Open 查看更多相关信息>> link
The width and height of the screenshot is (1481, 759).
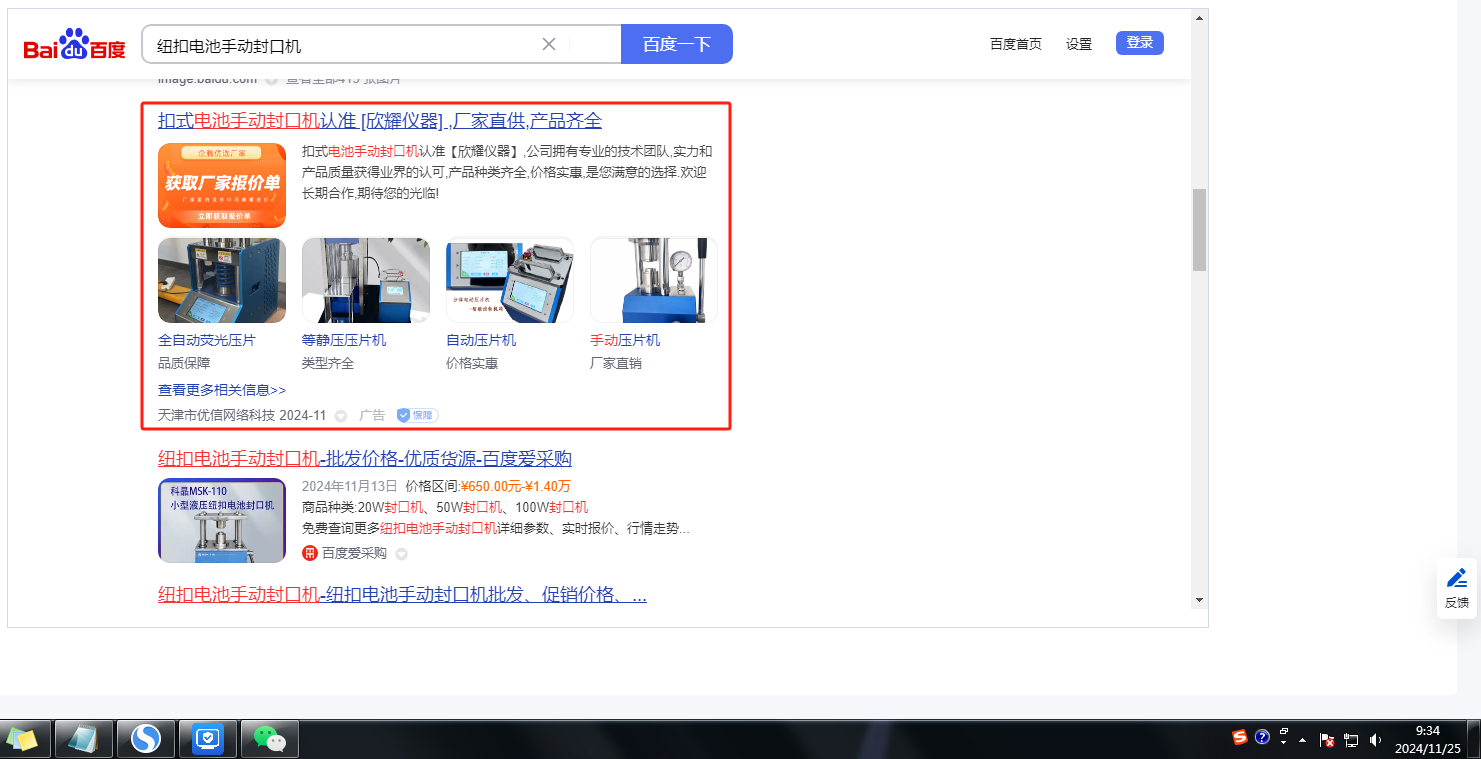coord(222,390)
